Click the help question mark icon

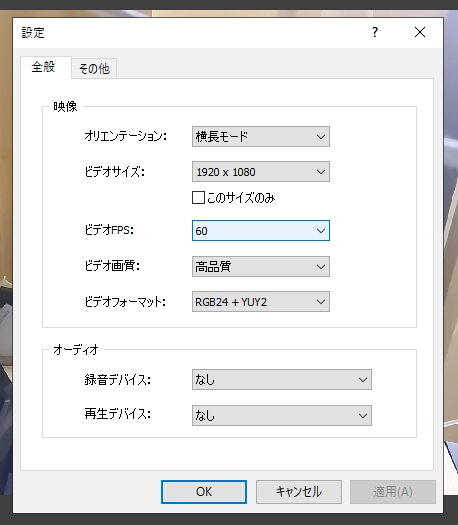click(x=375, y=32)
